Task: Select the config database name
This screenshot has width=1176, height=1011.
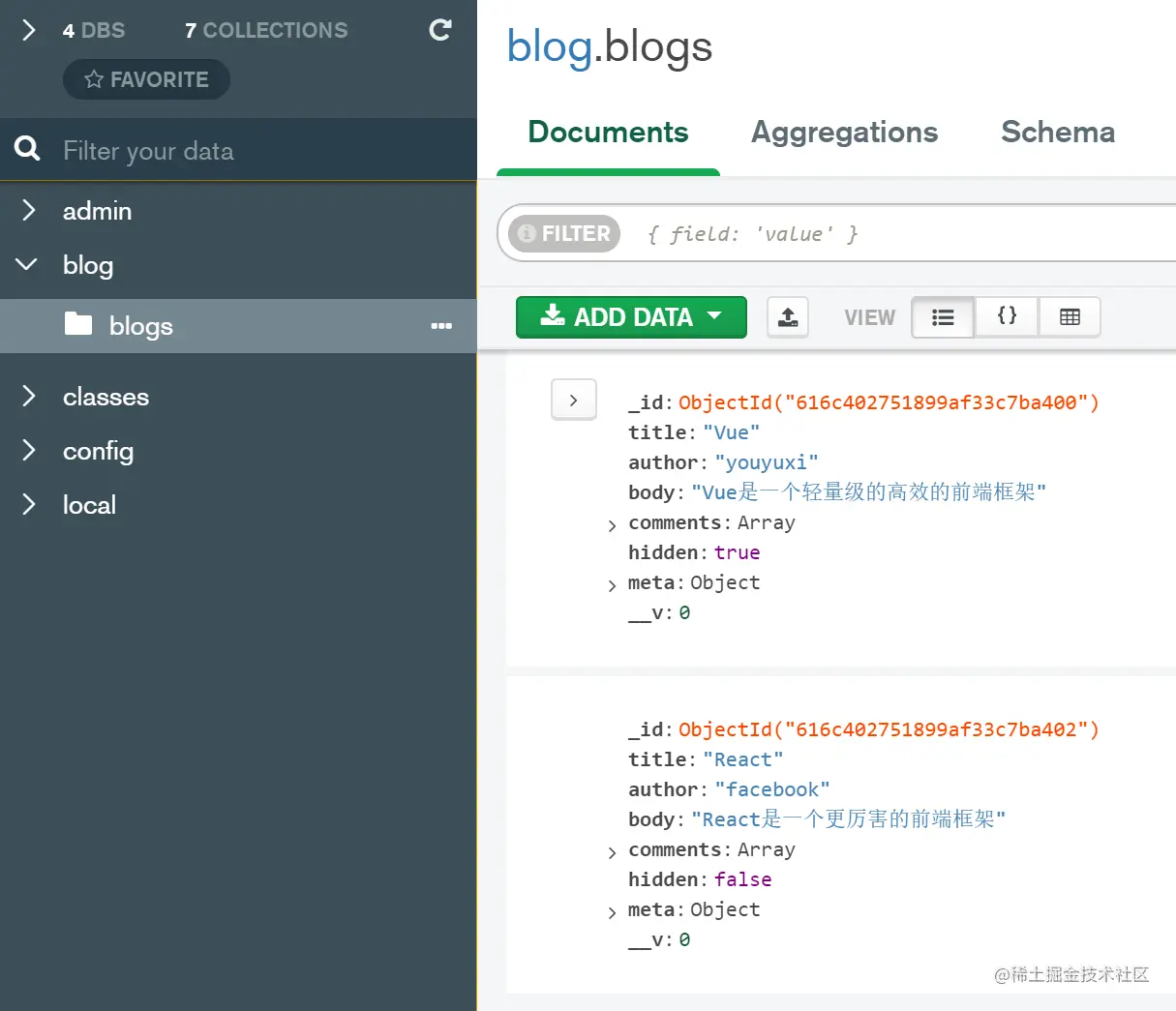Action: pos(98,452)
